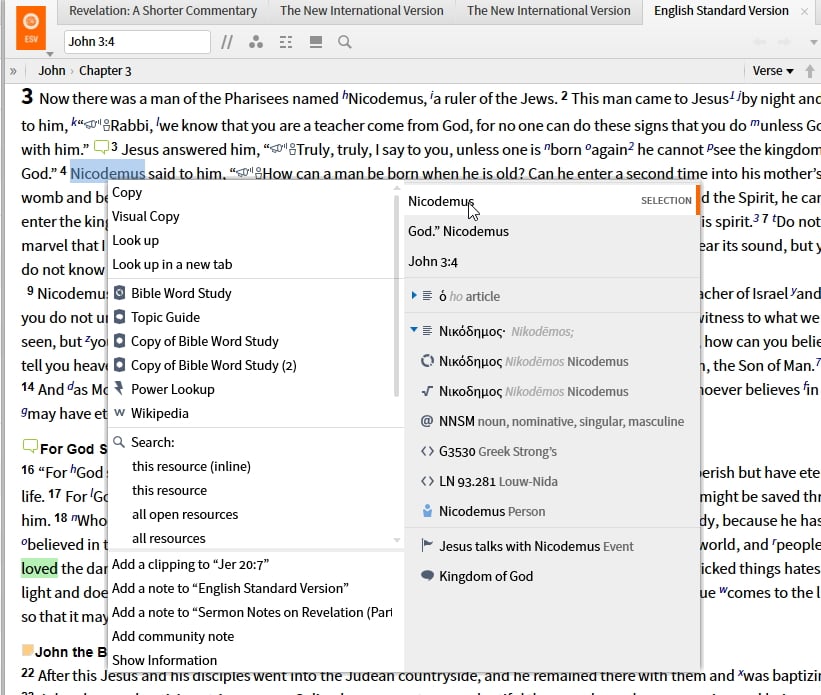
Task: Click the Kingdom of God topic icon
Action: (x=427, y=576)
